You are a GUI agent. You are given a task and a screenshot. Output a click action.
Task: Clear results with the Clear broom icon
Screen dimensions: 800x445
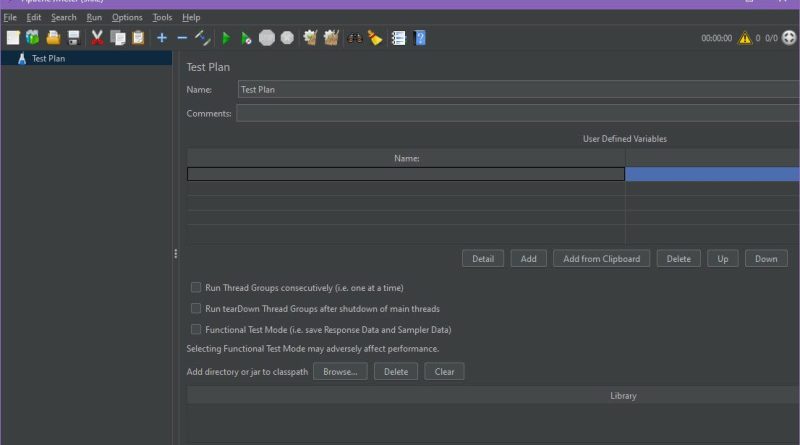pyautogui.click(x=310, y=38)
